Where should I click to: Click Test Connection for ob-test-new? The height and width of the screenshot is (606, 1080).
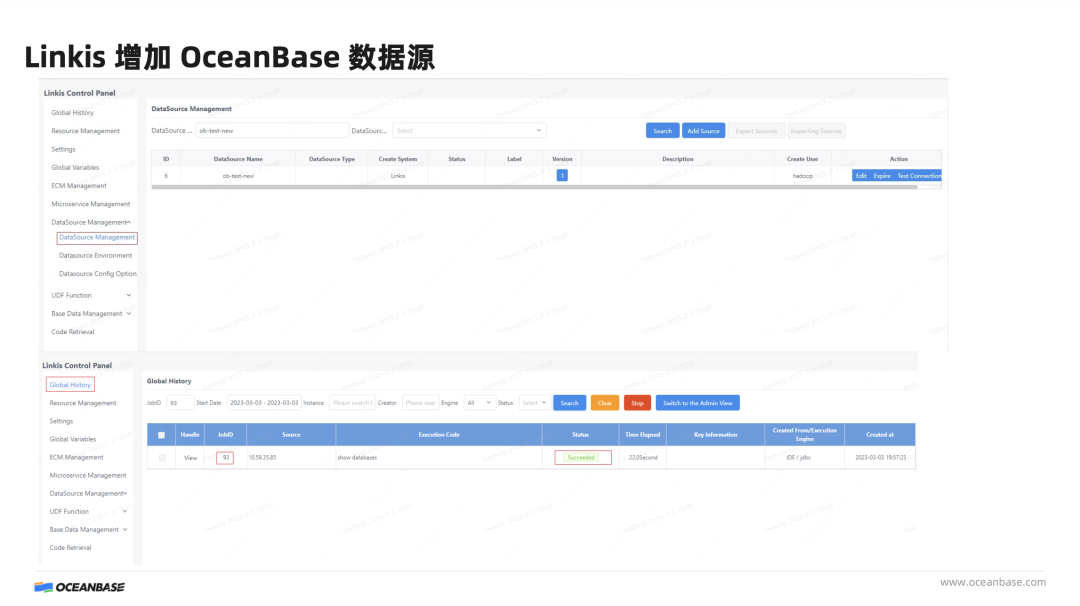pos(919,176)
